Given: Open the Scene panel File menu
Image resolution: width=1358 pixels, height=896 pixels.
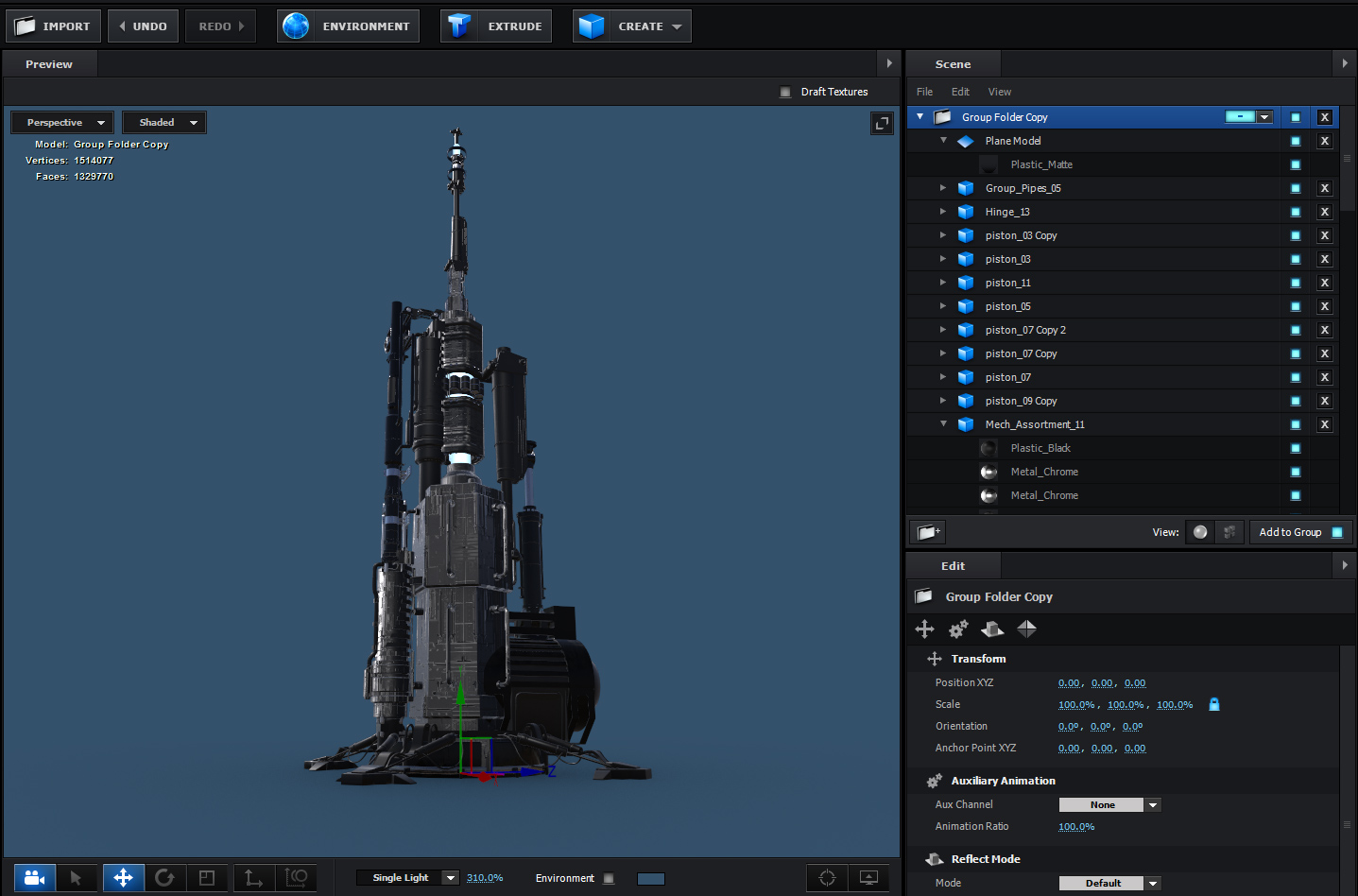Looking at the screenshot, I should [924, 92].
